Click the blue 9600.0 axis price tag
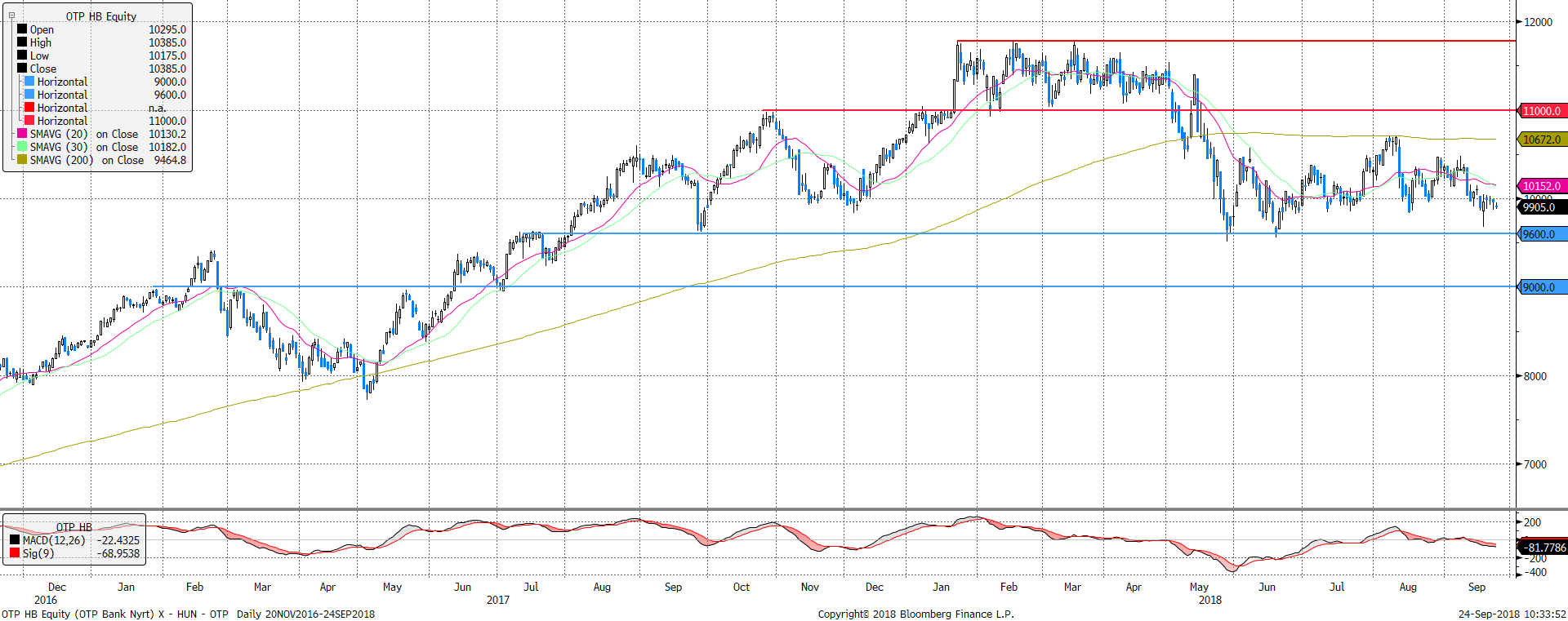 (1542, 234)
